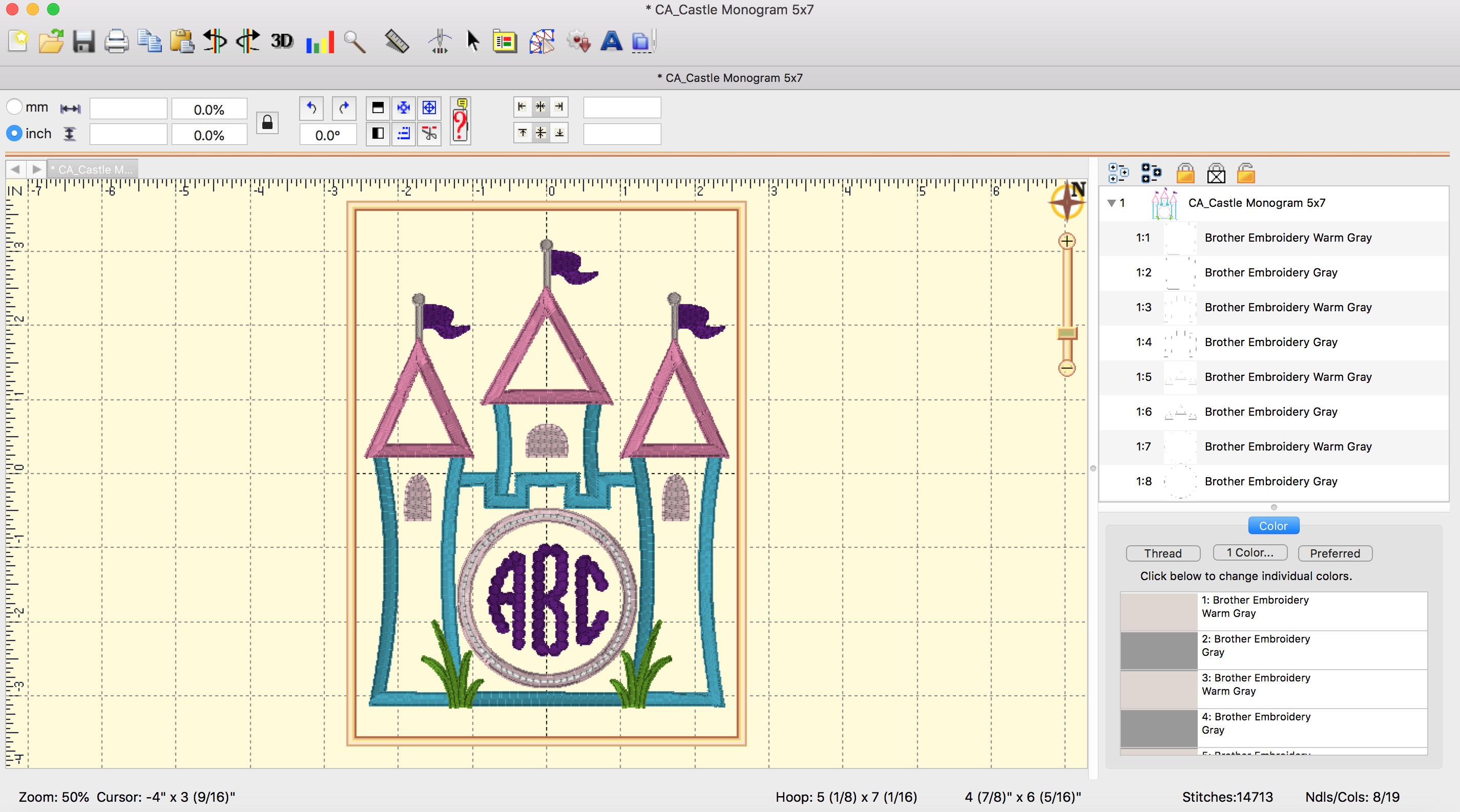Create a new embroidery design
The height and width of the screenshot is (812, 1460).
(17, 41)
